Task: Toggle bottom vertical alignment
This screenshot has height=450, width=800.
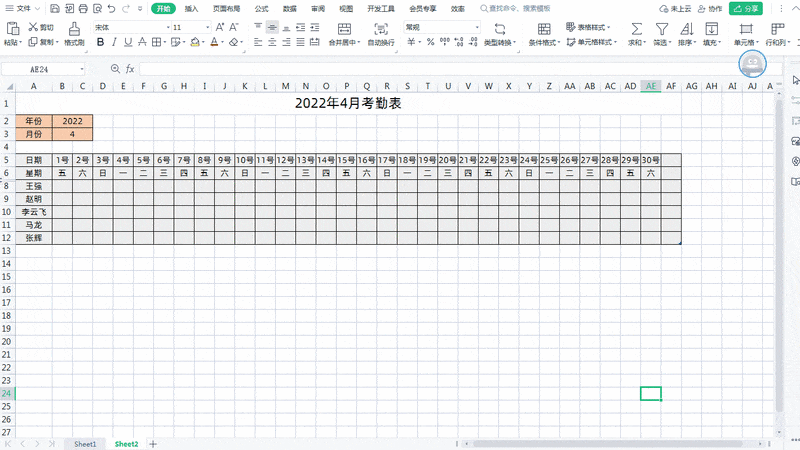Action: 286,27
